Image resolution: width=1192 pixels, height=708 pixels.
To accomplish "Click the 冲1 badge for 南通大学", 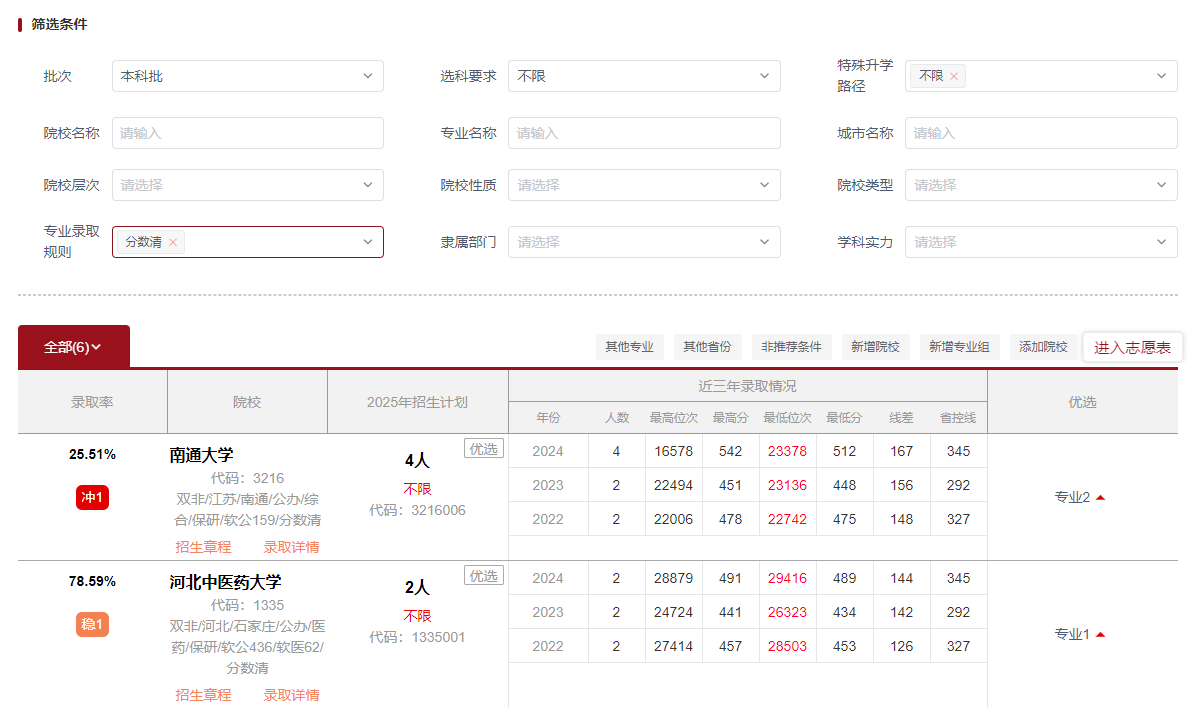I will [x=92, y=497].
